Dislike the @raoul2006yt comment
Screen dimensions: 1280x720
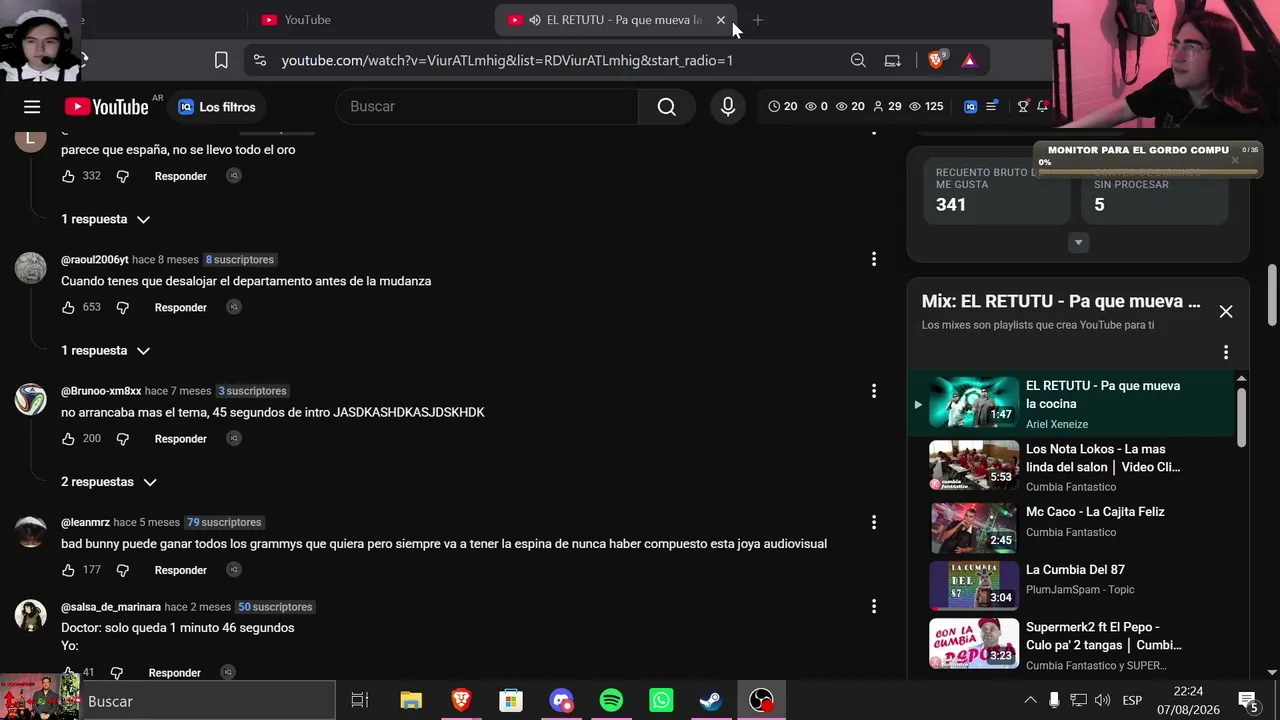123,307
